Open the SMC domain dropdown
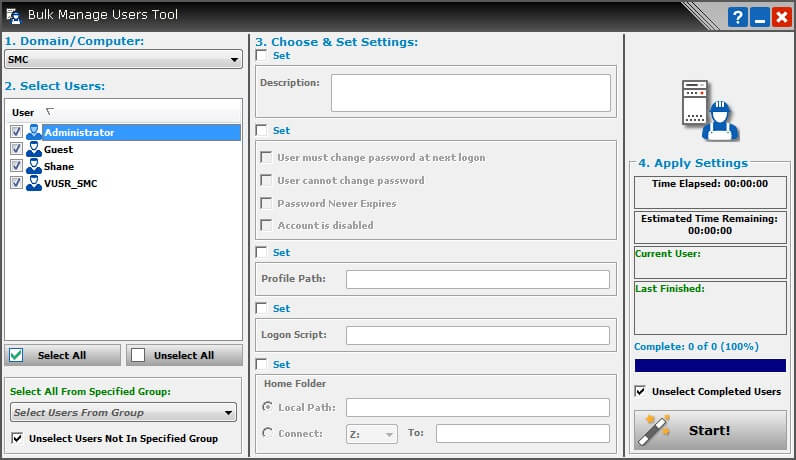Screen dimensions: 796x460 [124, 60]
